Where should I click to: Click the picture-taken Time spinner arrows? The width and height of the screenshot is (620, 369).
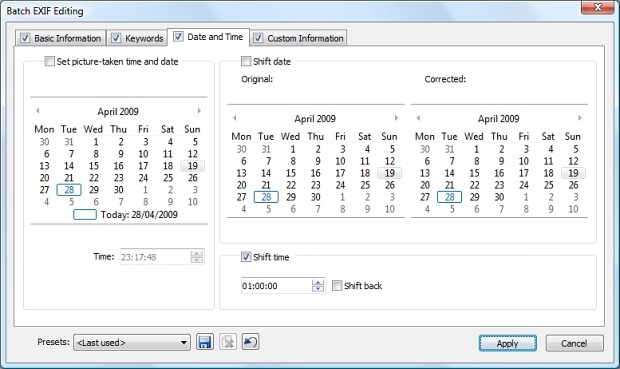coord(197,257)
